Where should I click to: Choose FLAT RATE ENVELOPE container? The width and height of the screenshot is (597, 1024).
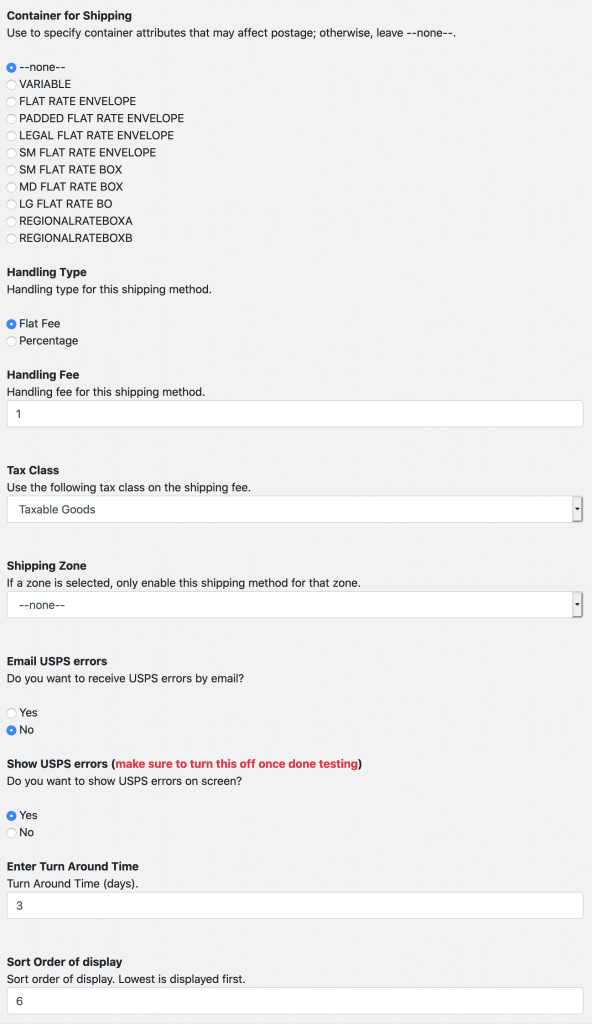(x=11, y=101)
